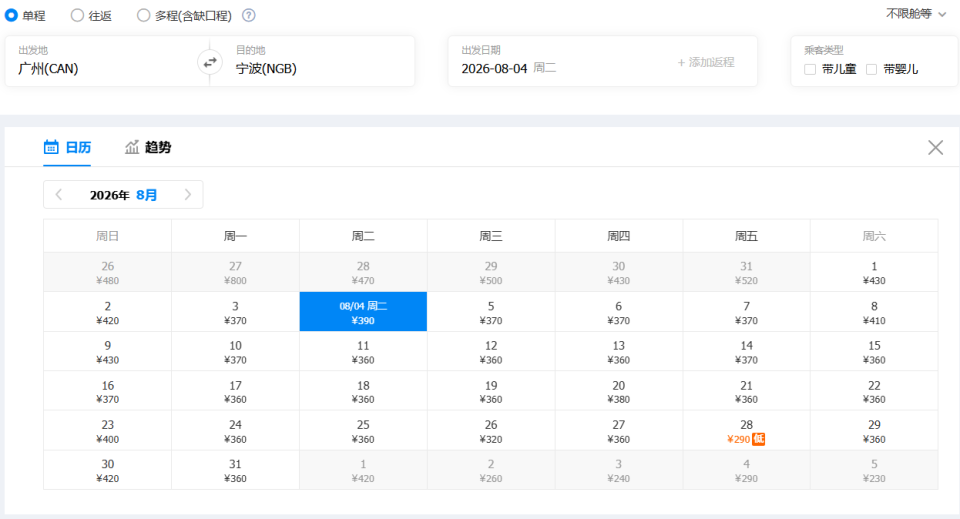The height and width of the screenshot is (519, 960).
Task: Choose September 1 priced ¥420
Action: [363, 471]
